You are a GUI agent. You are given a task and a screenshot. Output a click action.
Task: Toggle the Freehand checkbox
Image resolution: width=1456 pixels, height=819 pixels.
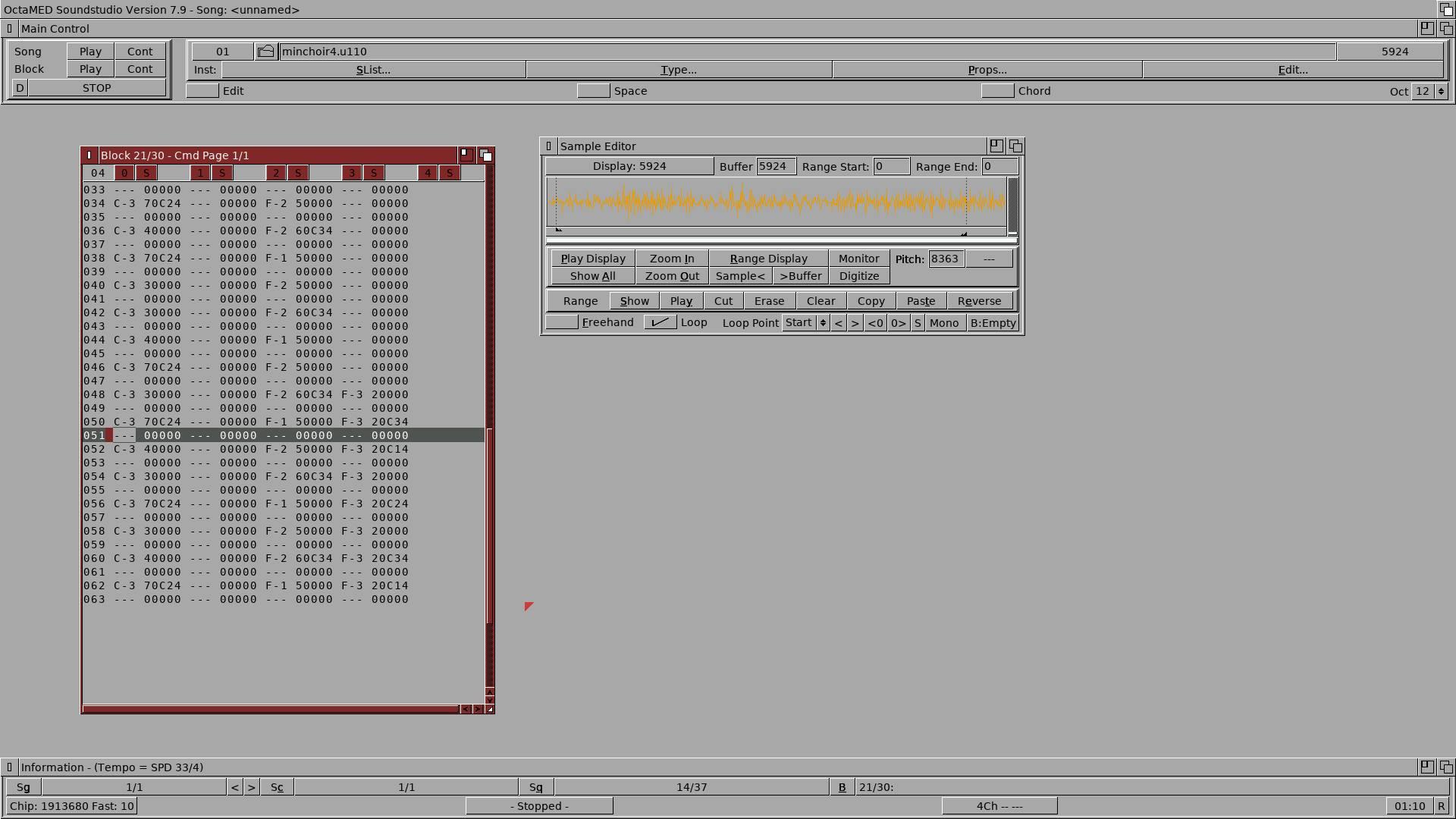pos(562,322)
